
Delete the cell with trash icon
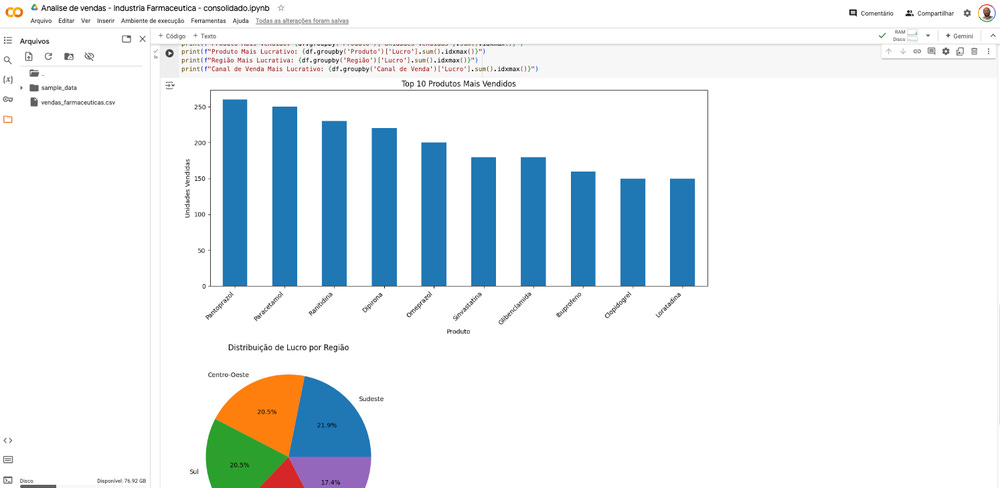click(974, 51)
